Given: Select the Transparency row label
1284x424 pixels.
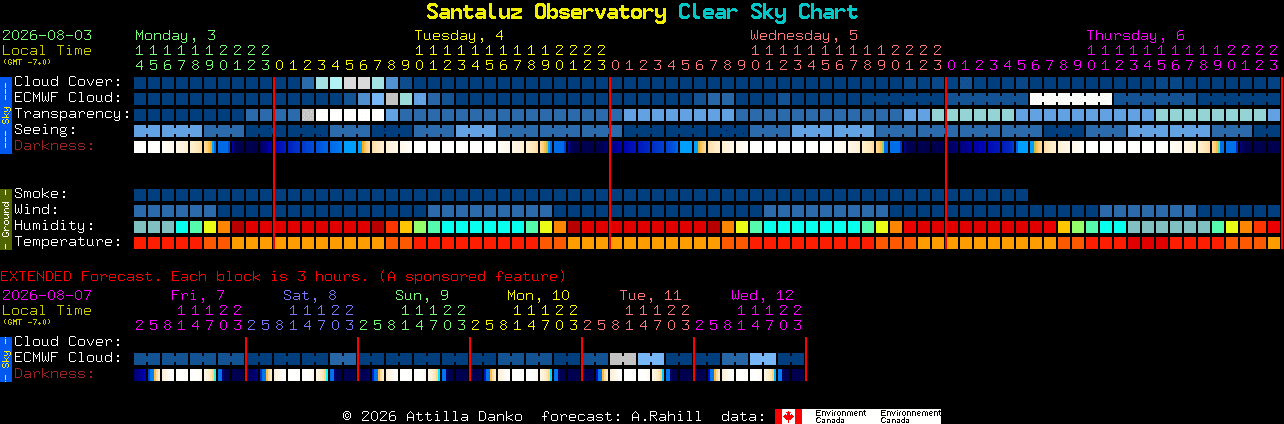Looking at the screenshot, I should click(72, 114).
